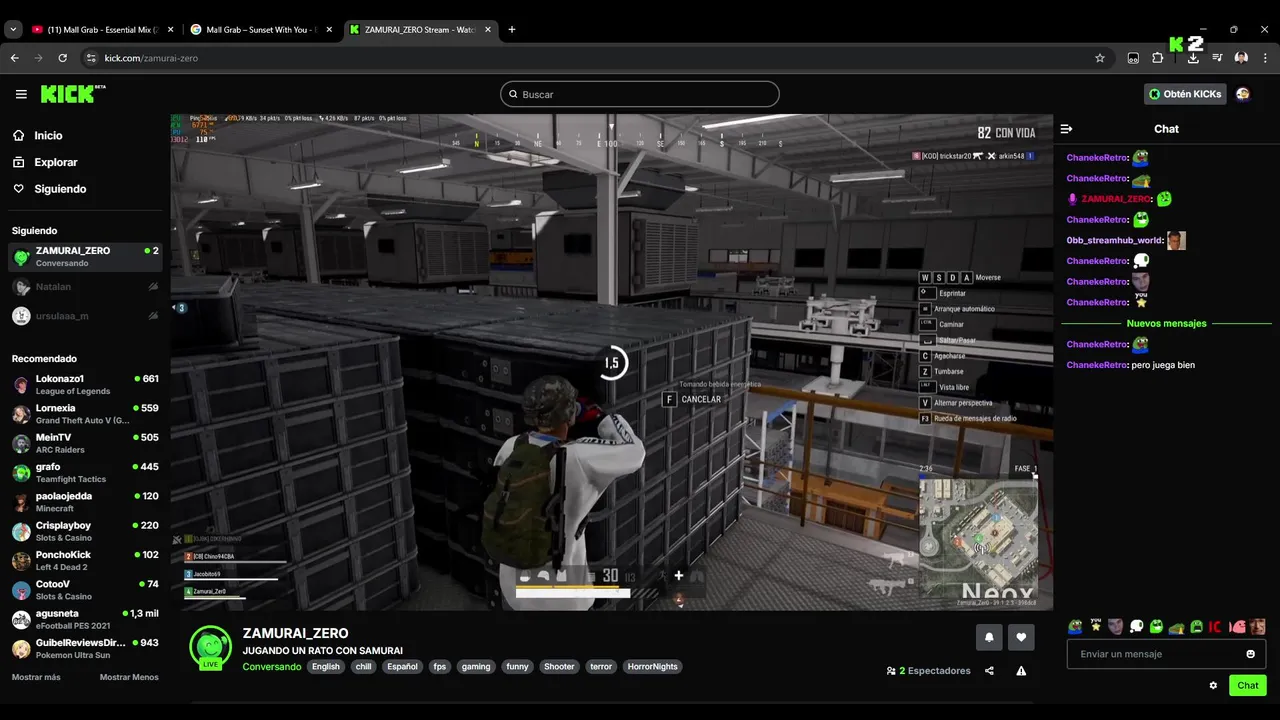Open the tab search dropdown arrow

tap(13, 29)
